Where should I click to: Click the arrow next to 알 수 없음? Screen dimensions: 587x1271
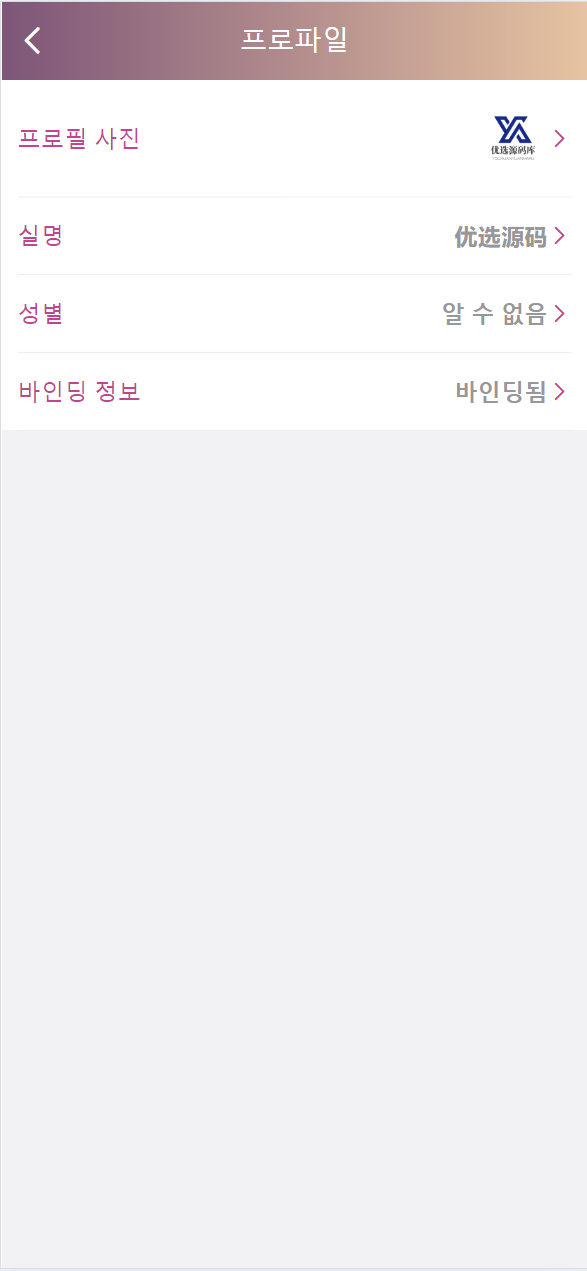pos(559,314)
